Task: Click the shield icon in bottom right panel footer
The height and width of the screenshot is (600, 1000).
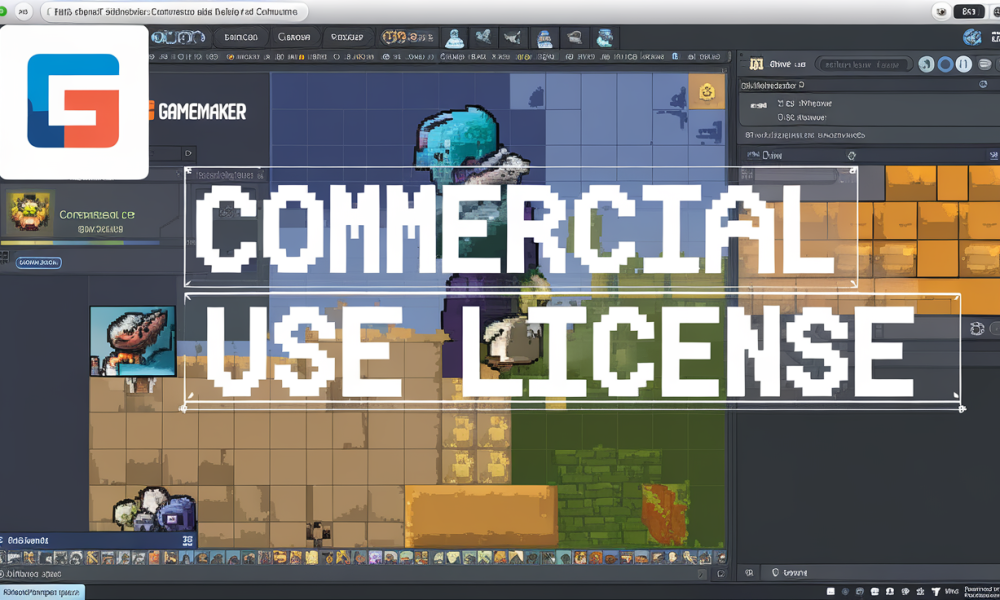Action: click(776, 573)
